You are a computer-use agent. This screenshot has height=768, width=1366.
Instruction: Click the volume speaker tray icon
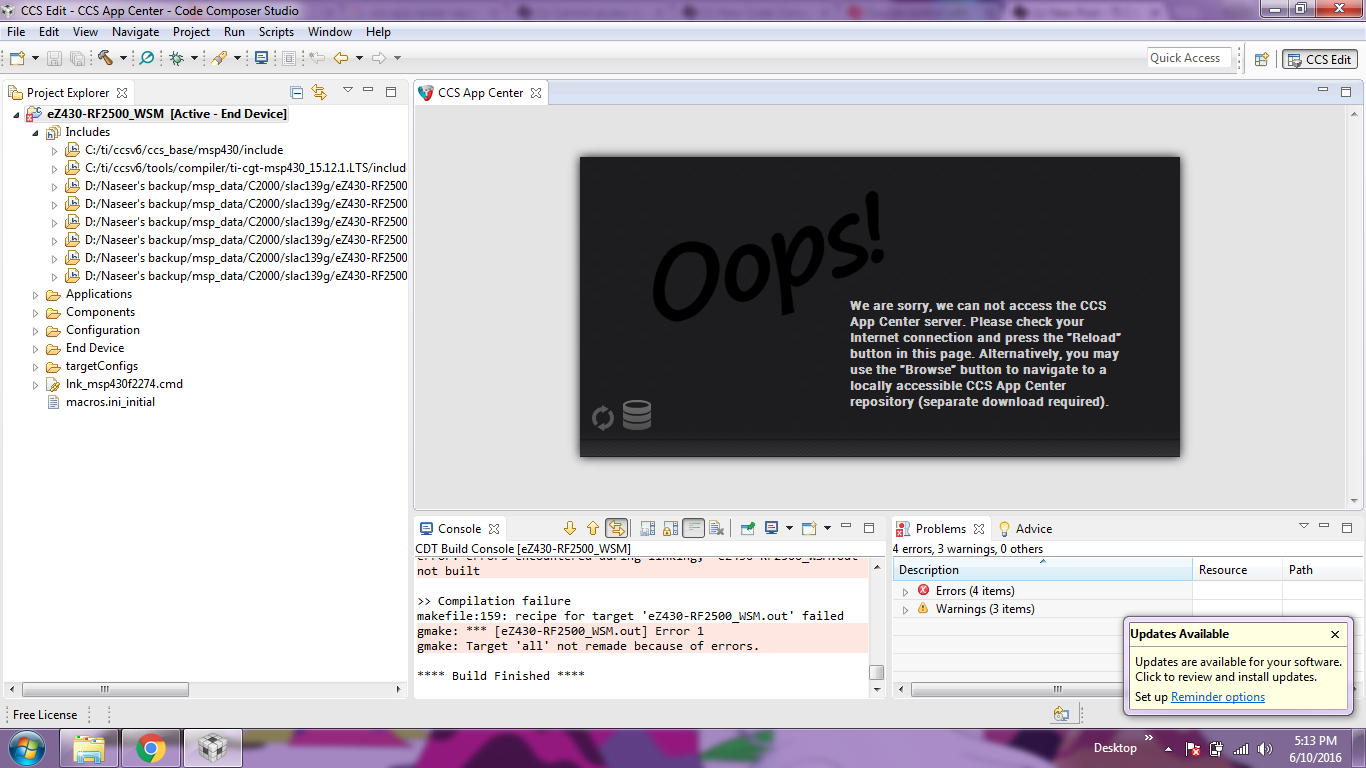(x=1265, y=748)
